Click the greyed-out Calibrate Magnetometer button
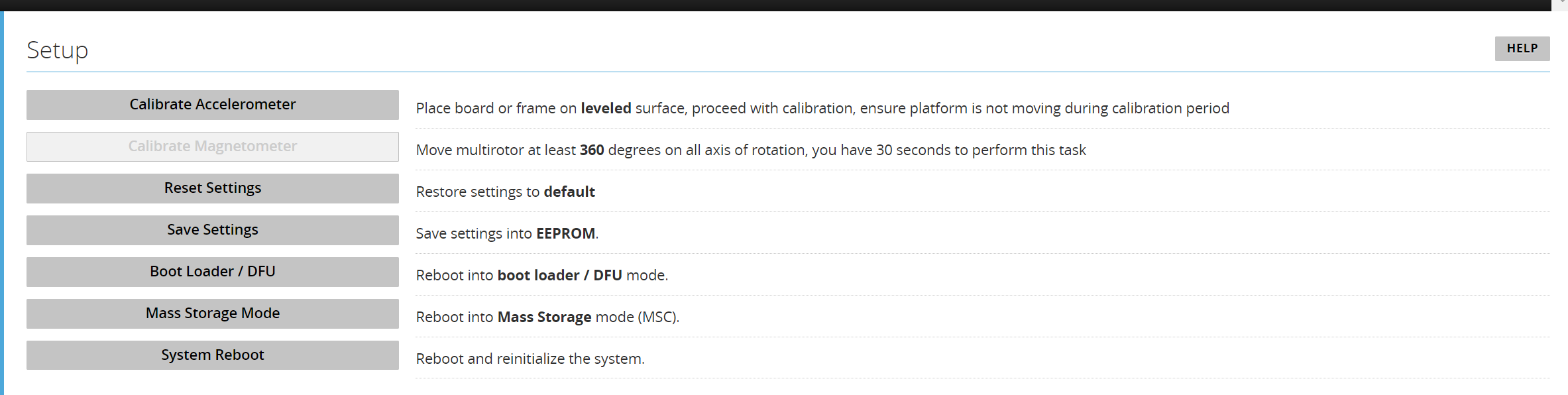This screenshot has height=395, width=1568. (212, 146)
